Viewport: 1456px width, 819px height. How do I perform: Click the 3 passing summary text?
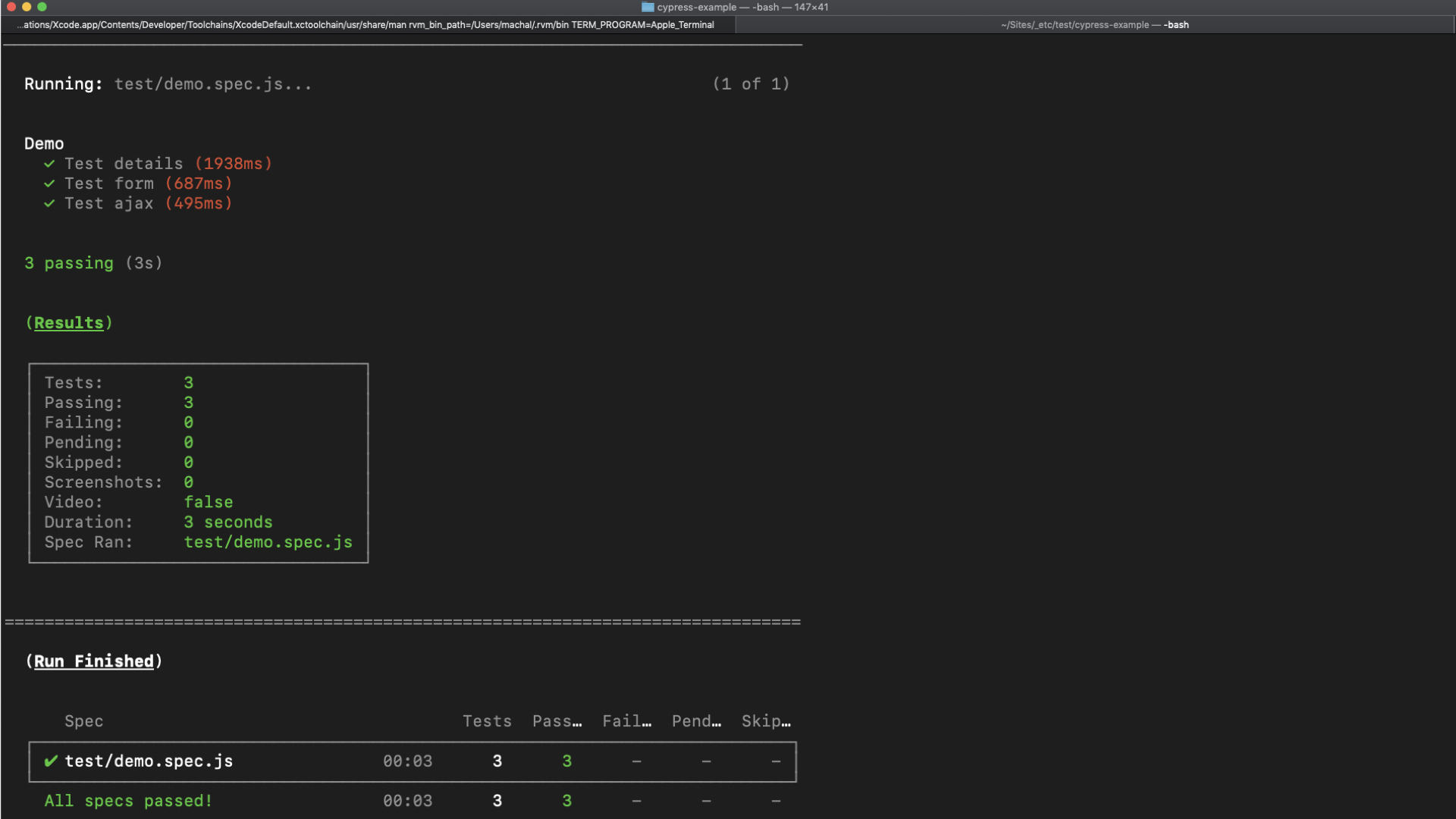(70, 263)
